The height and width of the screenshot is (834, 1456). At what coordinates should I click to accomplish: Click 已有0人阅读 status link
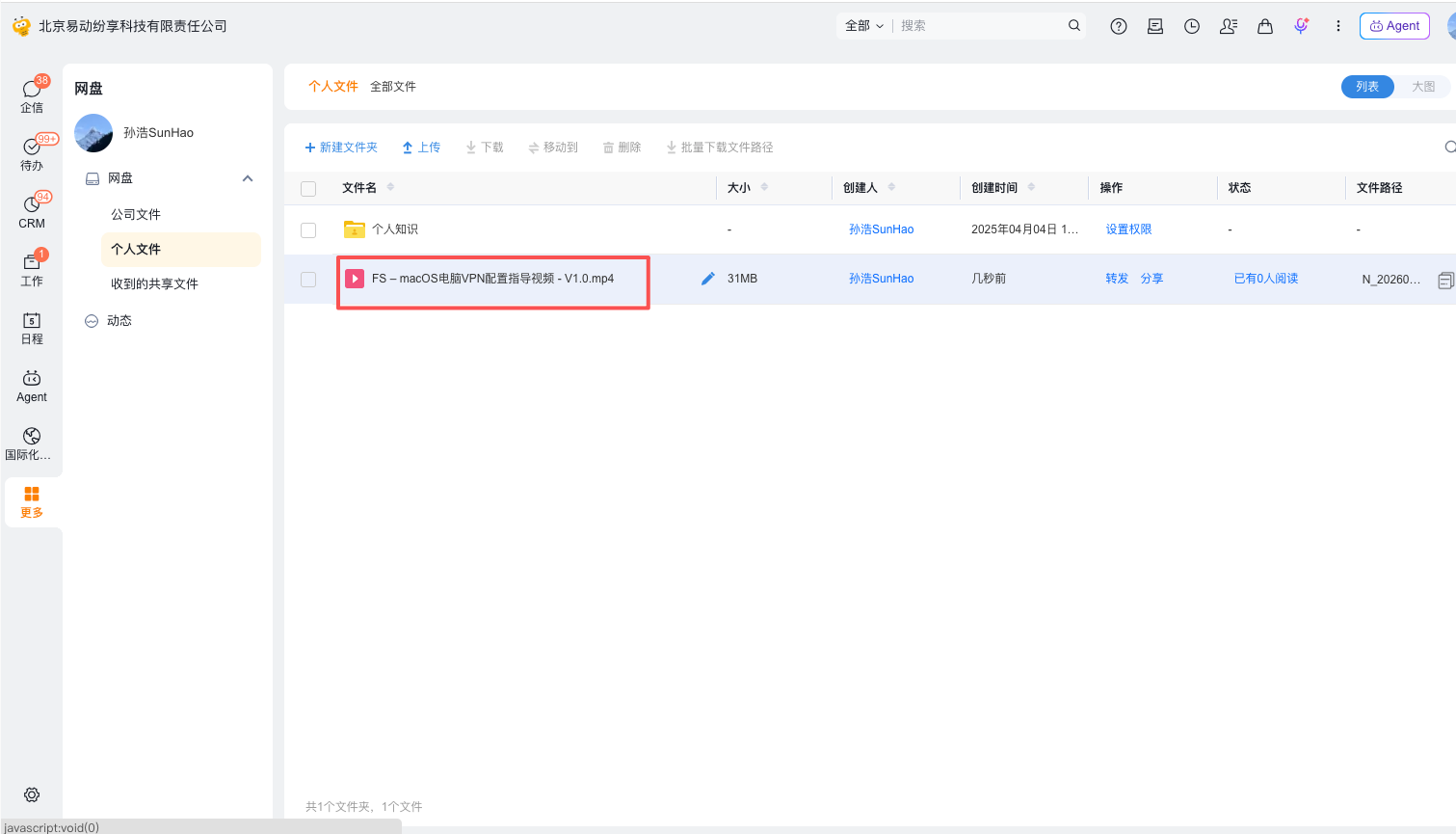click(x=1266, y=279)
